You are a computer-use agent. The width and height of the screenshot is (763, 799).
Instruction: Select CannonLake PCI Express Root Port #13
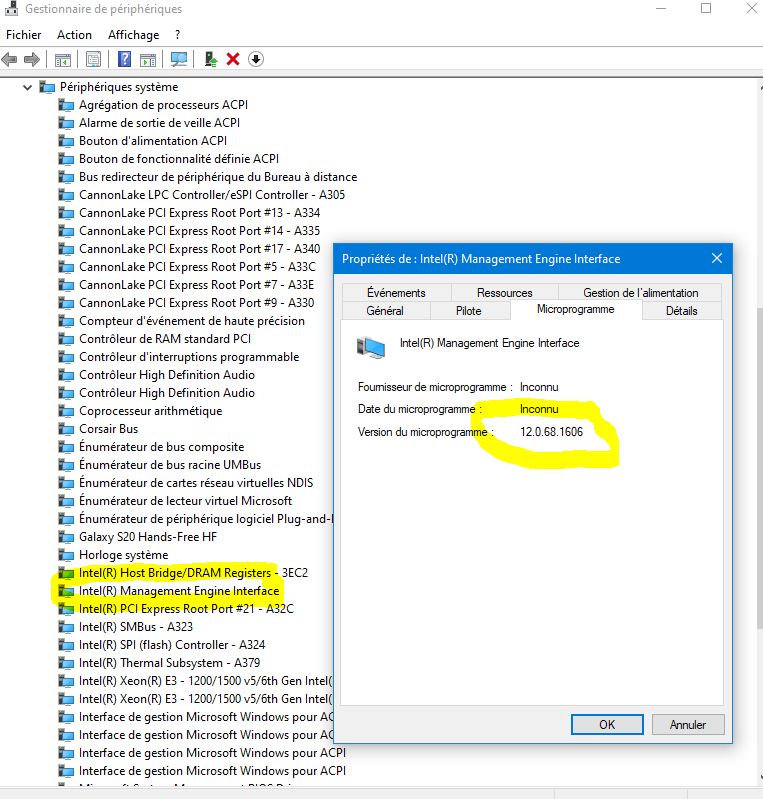[x=199, y=213]
